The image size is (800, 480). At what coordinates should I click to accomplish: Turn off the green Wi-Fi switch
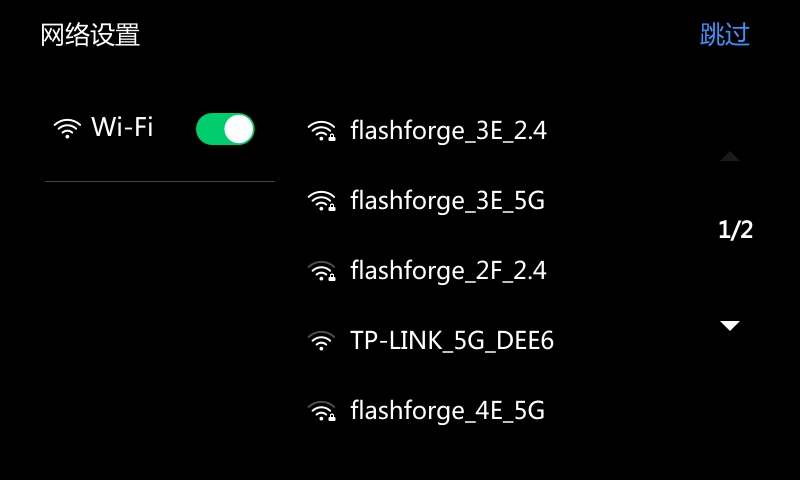(x=225, y=129)
